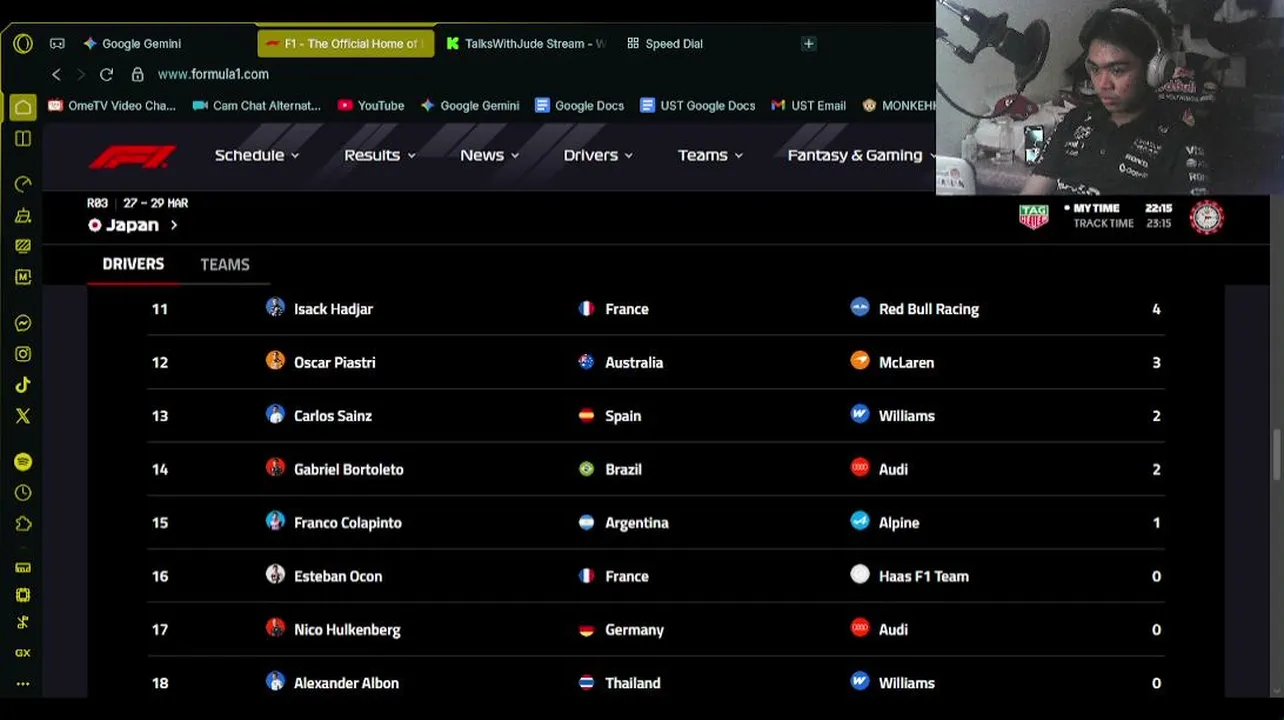The width and height of the screenshot is (1284, 720).
Task: Click the Carlos Sainz driver name
Action: pyautogui.click(x=333, y=416)
